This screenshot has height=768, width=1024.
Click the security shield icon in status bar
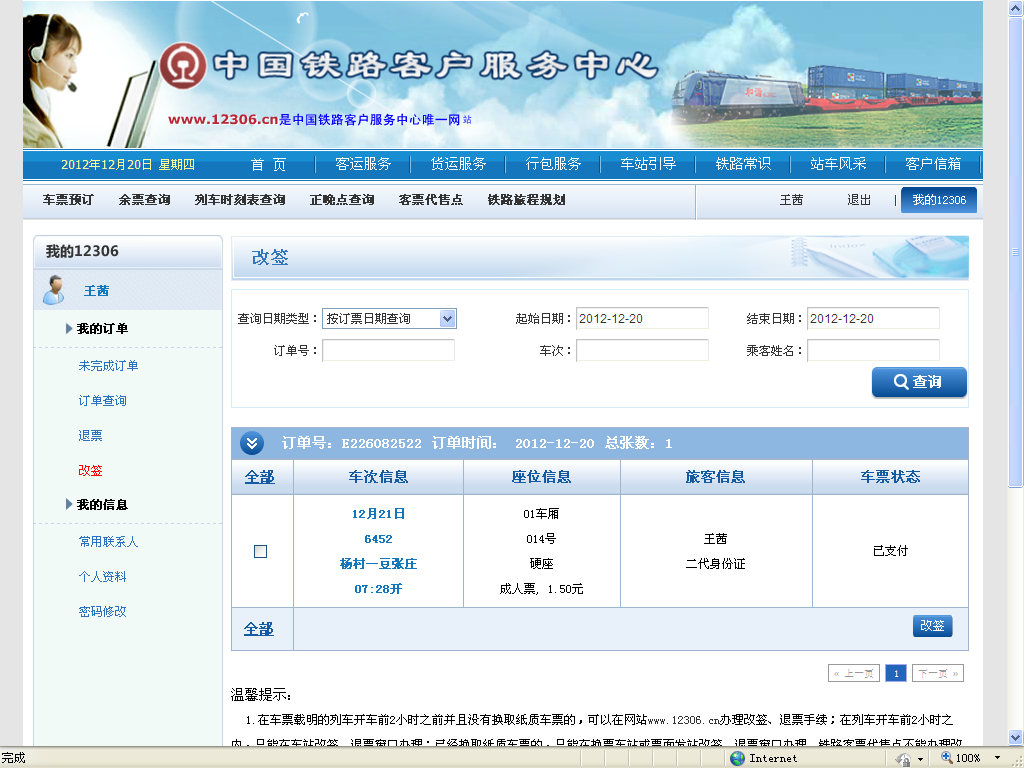tap(904, 758)
